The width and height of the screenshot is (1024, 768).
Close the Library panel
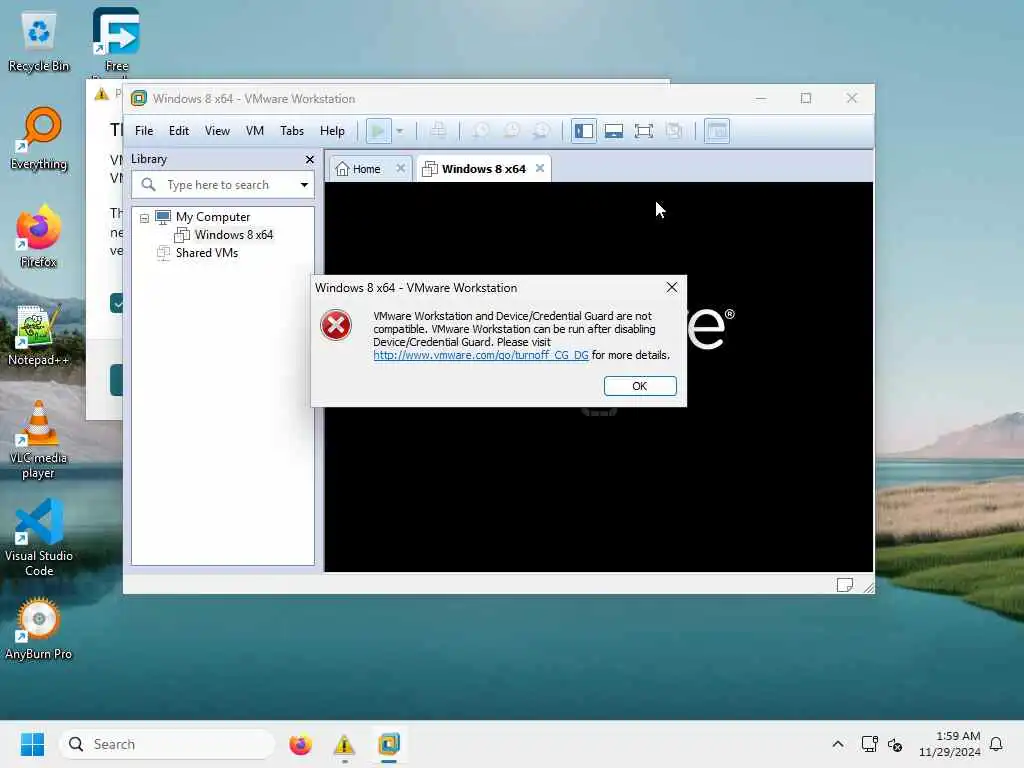pyautogui.click(x=310, y=159)
